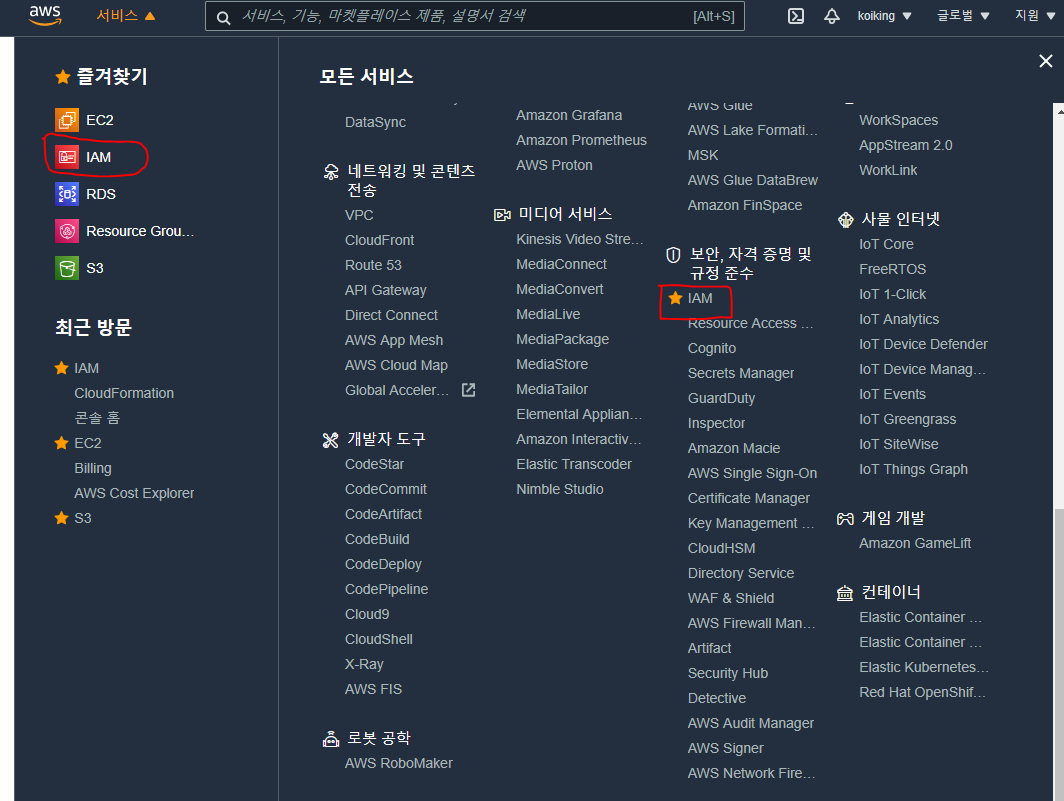This screenshot has height=801, width=1064.
Task: Open WorkSpaces service
Action: pyautogui.click(x=898, y=120)
